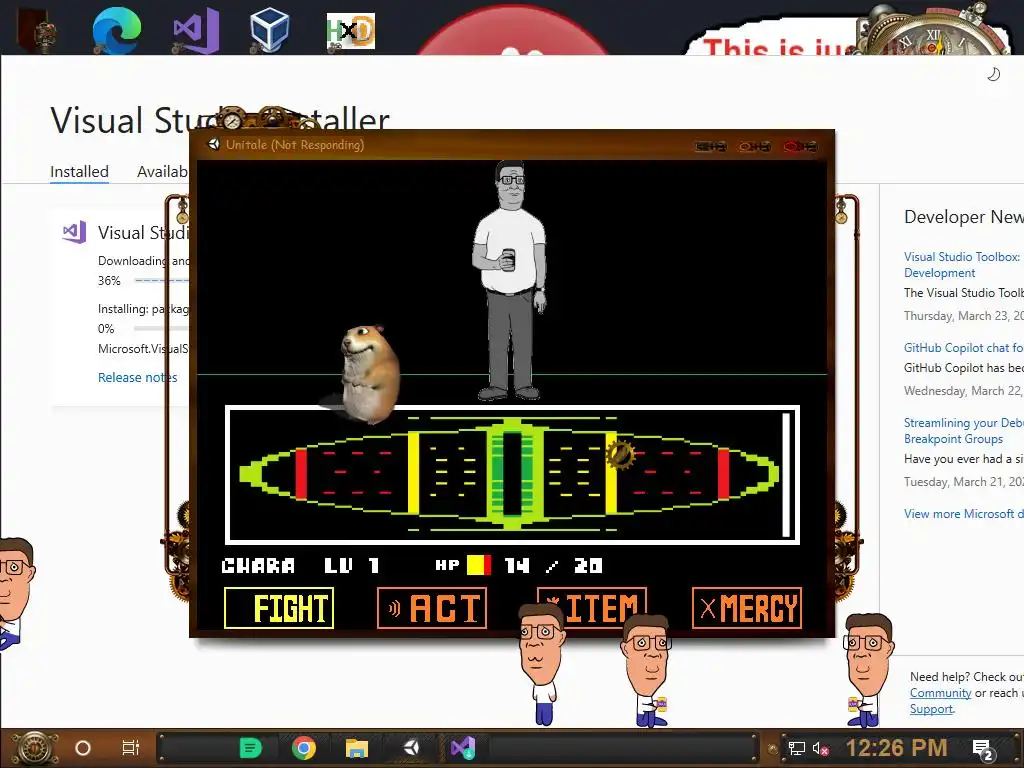Click the yellow HP bar in Unitale

478,565
